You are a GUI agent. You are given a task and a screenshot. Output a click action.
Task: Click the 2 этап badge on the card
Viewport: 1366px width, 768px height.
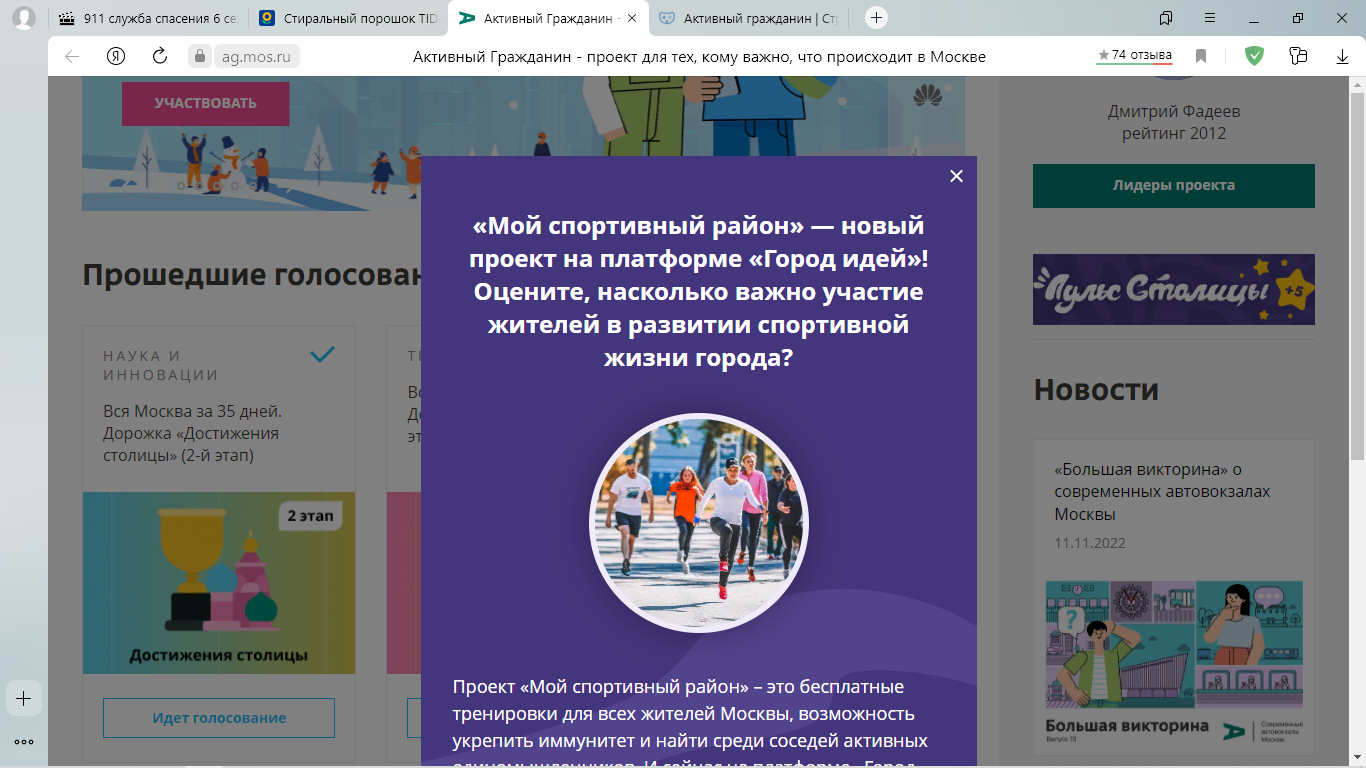pyautogui.click(x=311, y=516)
